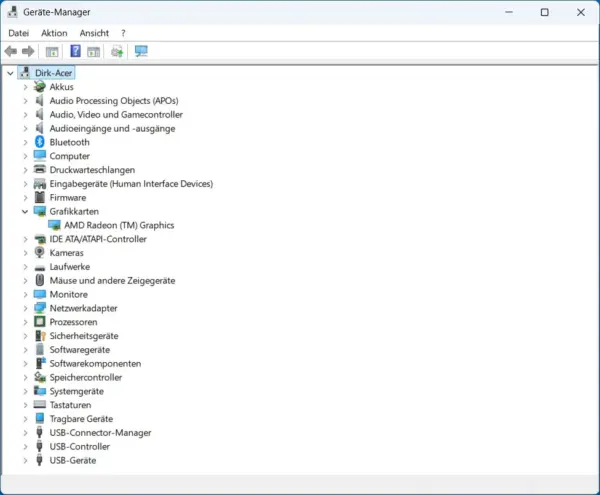This screenshot has width=600, height=495.
Task: Go forward with the right arrow toolbar icon
Action: pos(28,51)
